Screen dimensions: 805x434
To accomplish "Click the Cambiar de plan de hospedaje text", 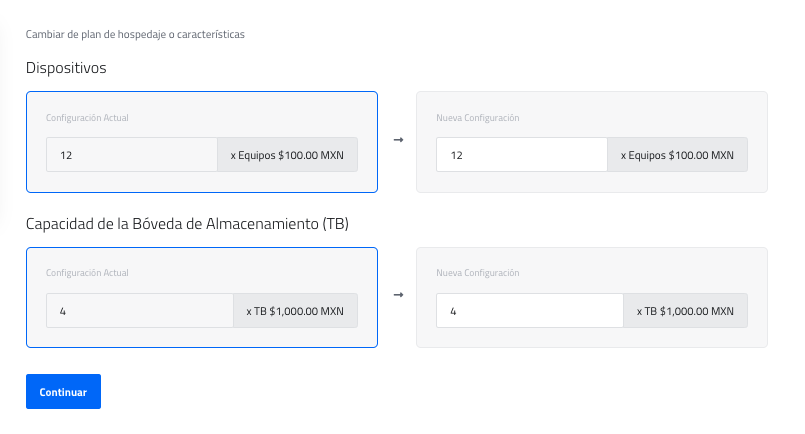I will (135, 34).
